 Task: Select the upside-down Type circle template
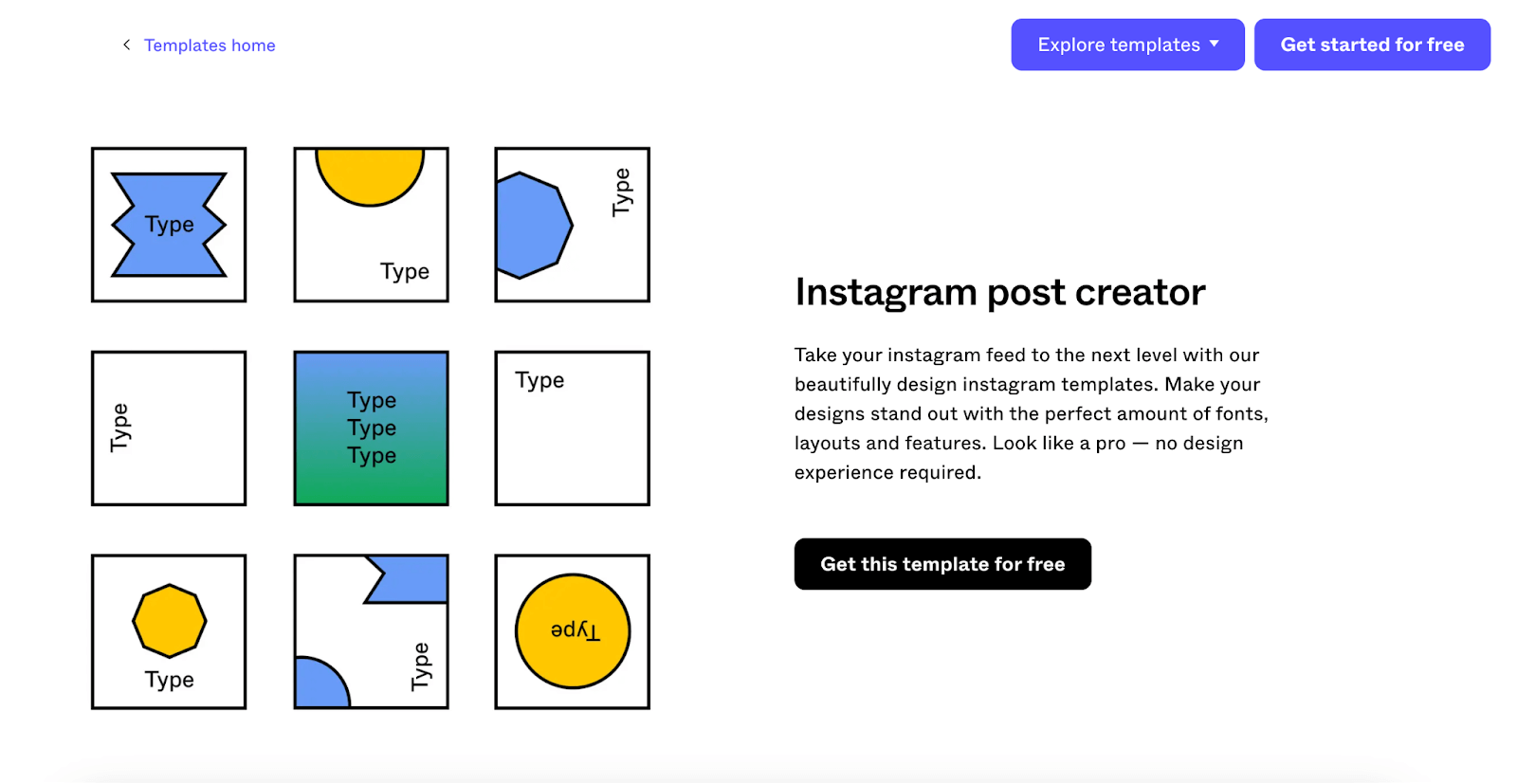tap(571, 630)
